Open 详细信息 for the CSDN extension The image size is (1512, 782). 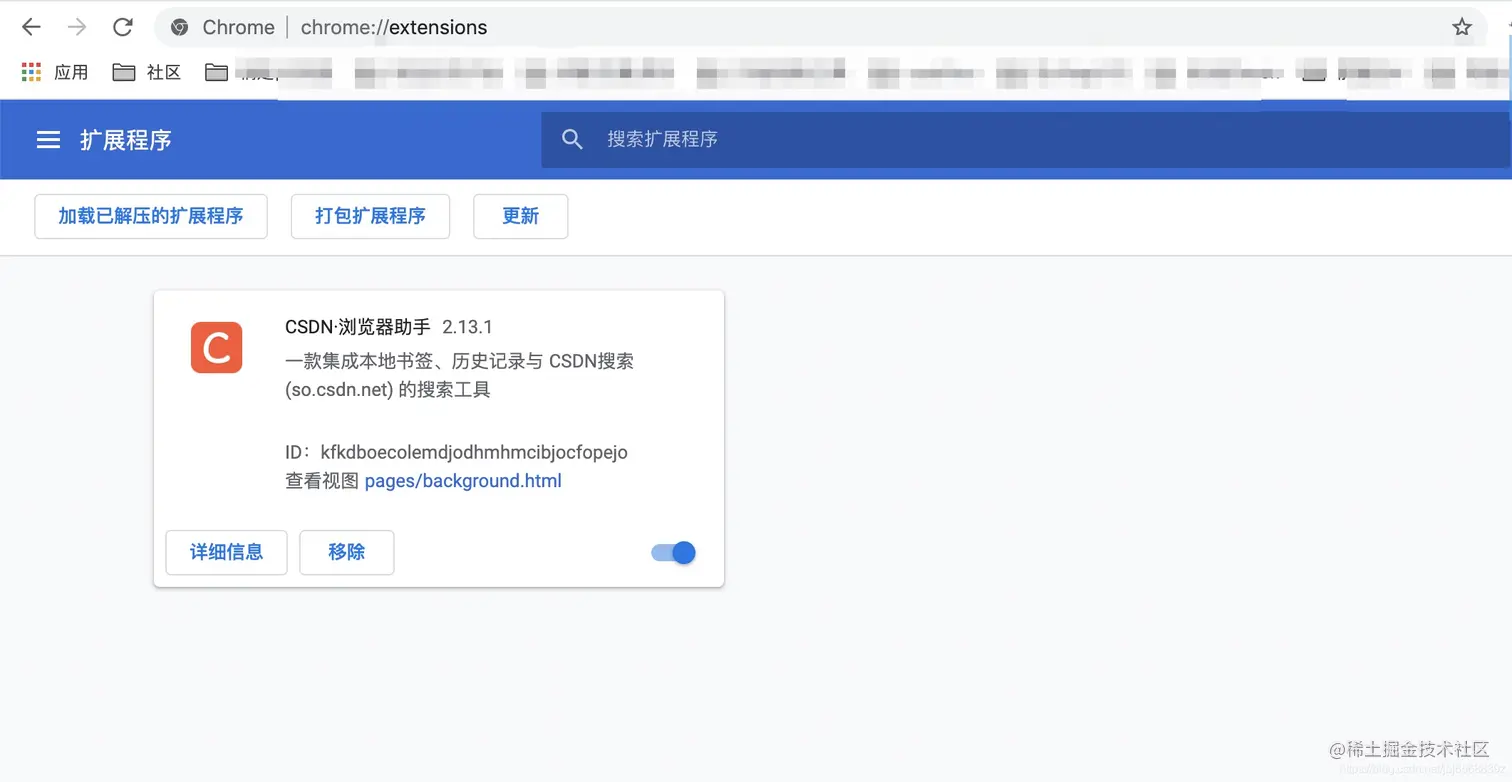(227, 552)
